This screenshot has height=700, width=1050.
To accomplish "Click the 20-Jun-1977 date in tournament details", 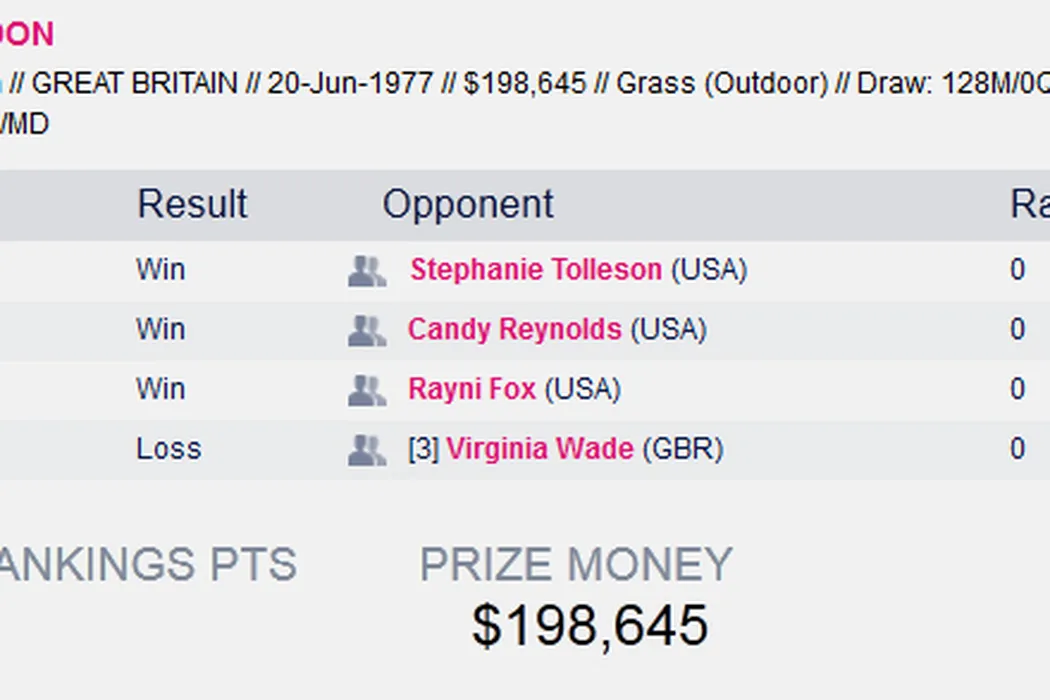I will (x=350, y=83).
